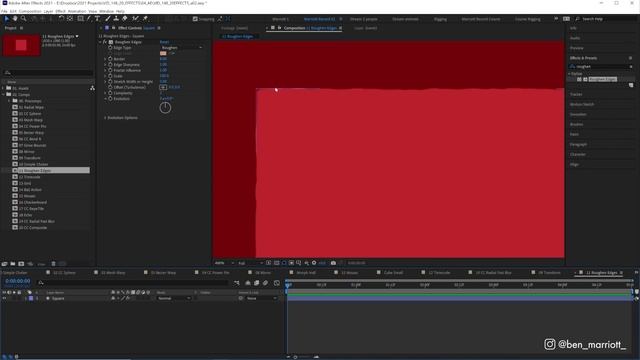This screenshot has height=360, width=640.
Task: Select the Brush tool
Action: (x=108, y=19)
